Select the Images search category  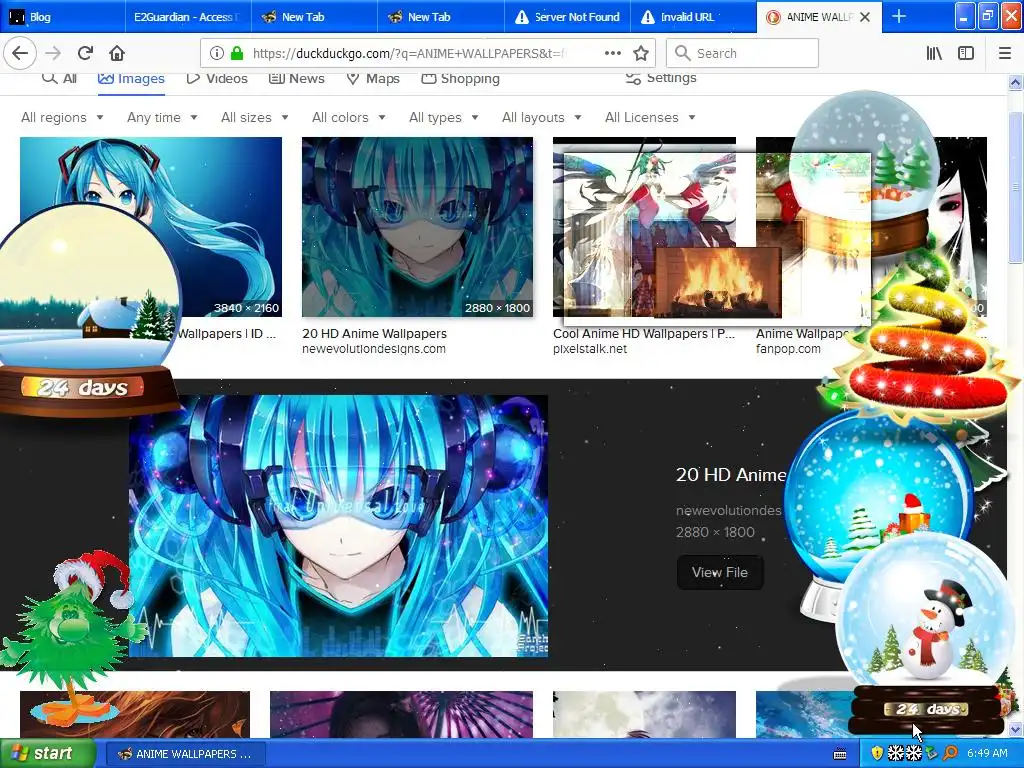(x=131, y=79)
